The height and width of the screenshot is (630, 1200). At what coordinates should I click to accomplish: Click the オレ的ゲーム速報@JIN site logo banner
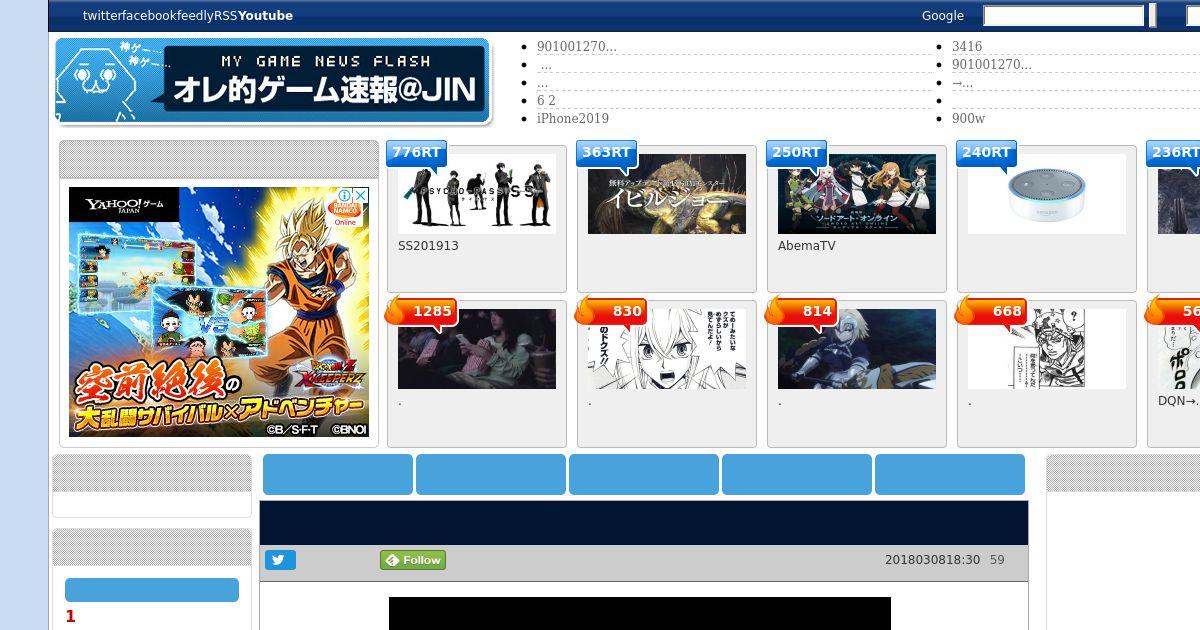tap(273, 81)
